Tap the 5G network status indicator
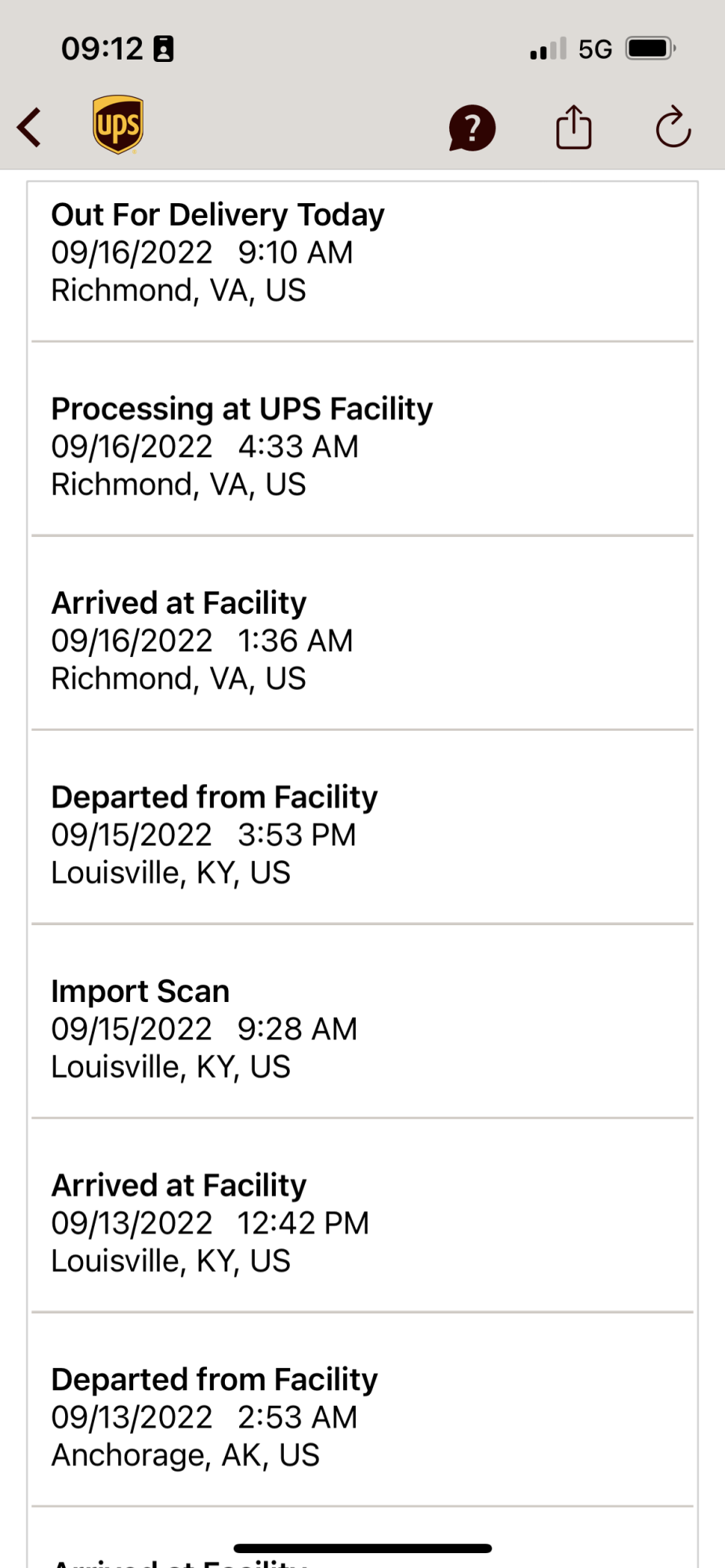 click(x=595, y=49)
